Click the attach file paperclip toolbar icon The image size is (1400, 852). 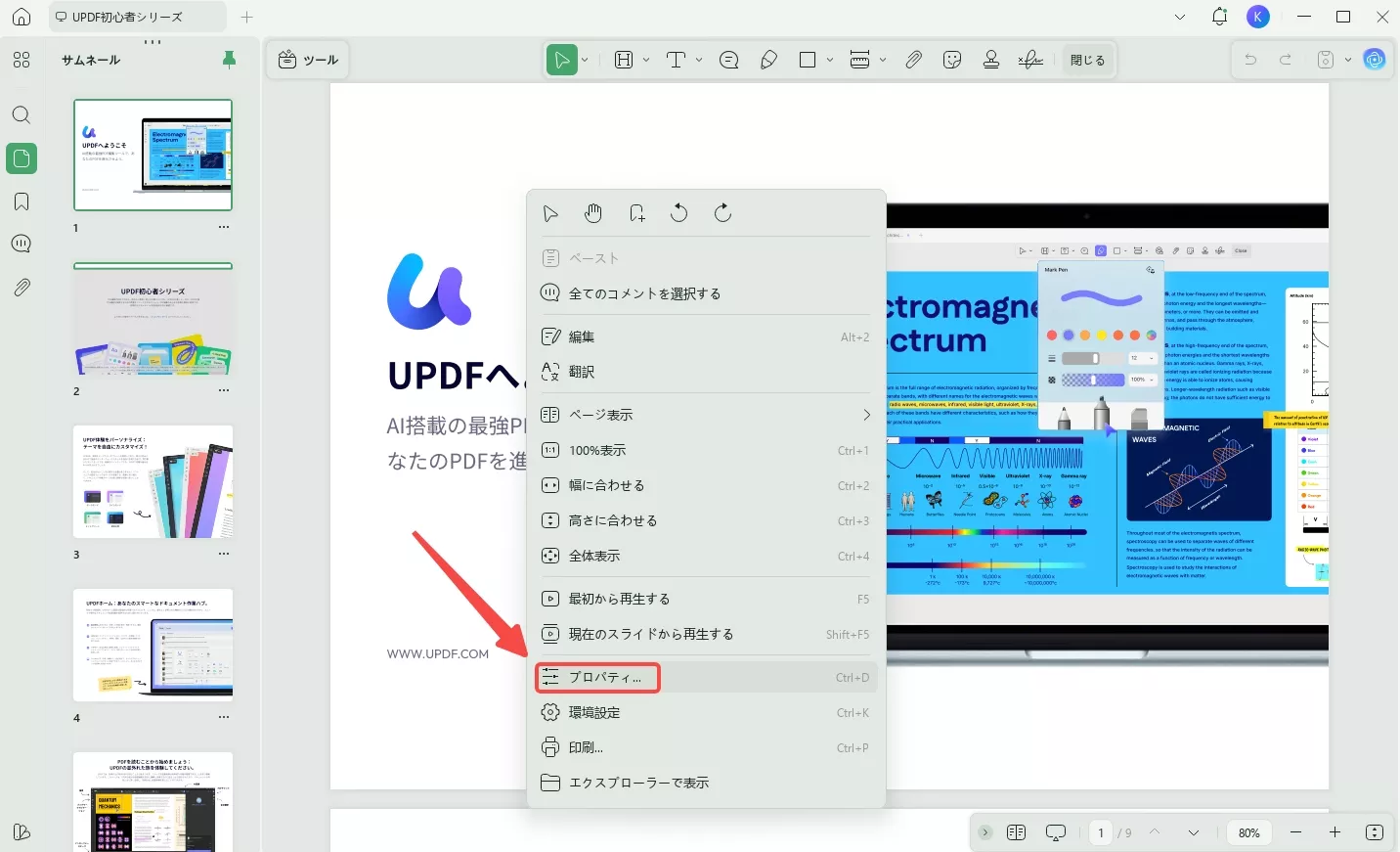tap(913, 60)
